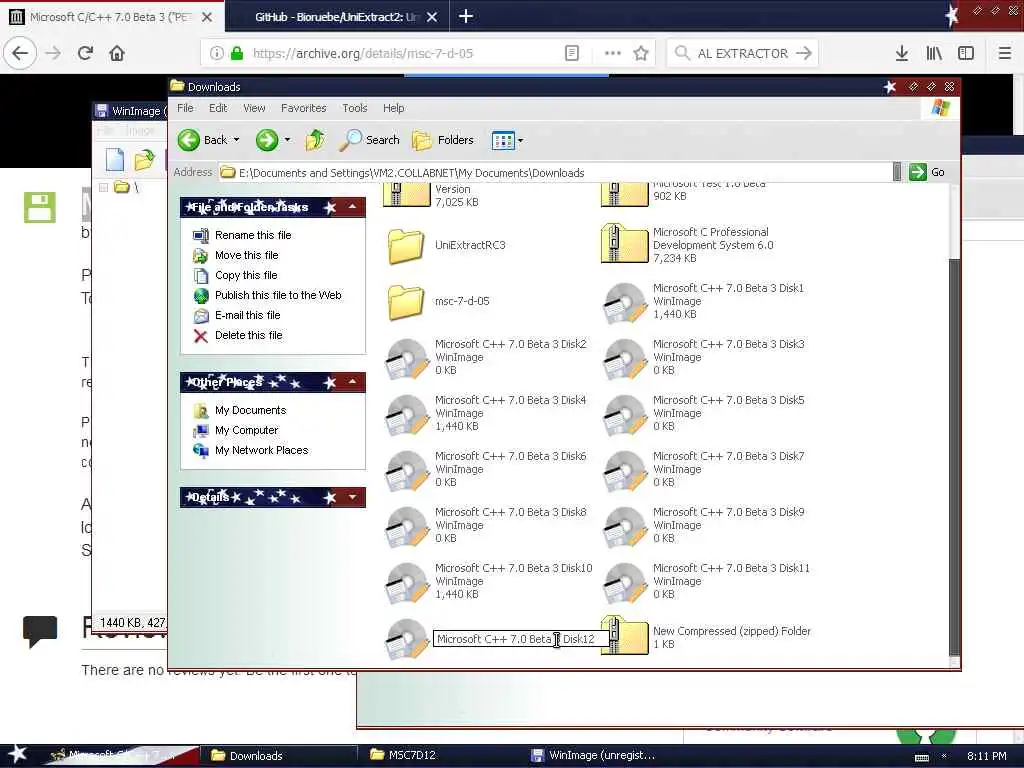Image resolution: width=1024 pixels, height=768 pixels.
Task: Open Search in the Explorer toolbar
Action: tap(370, 140)
